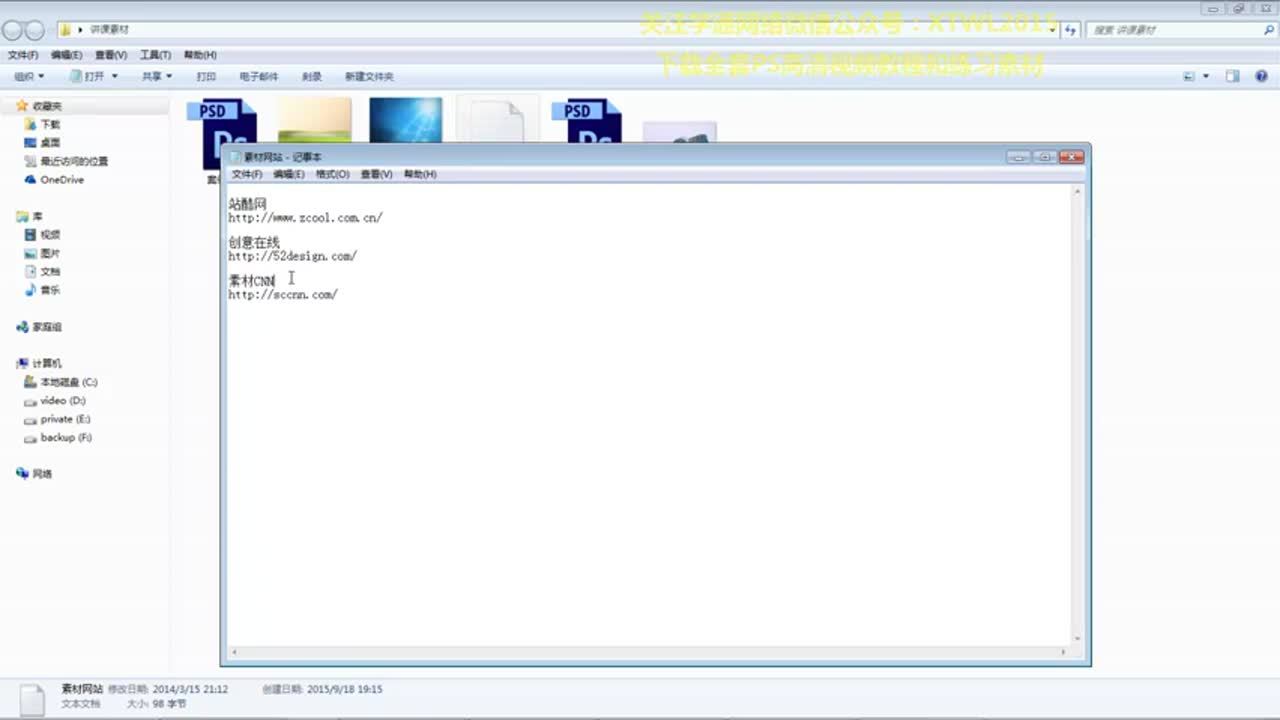Click the magnifier icon in Explorer's search box
This screenshot has width=1280, height=720.
(1269, 30)
